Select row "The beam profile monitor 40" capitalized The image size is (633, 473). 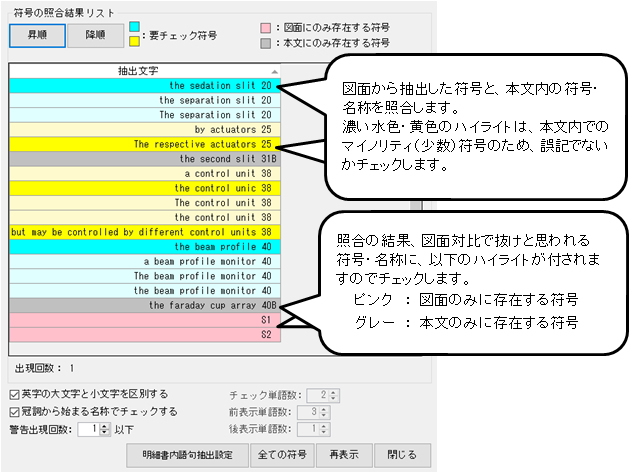145,276
